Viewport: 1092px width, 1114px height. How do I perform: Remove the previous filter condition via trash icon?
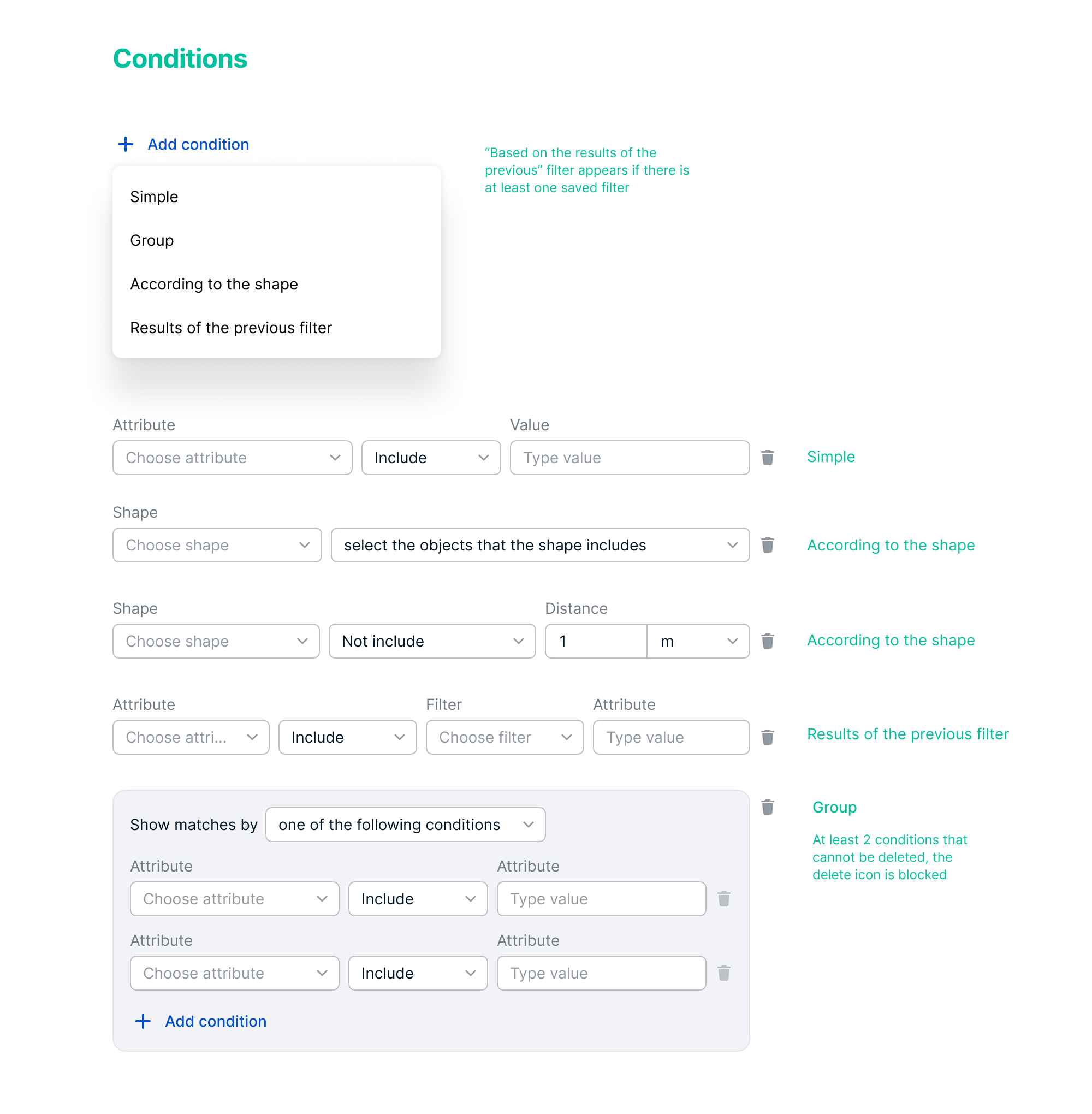point(767,737)
